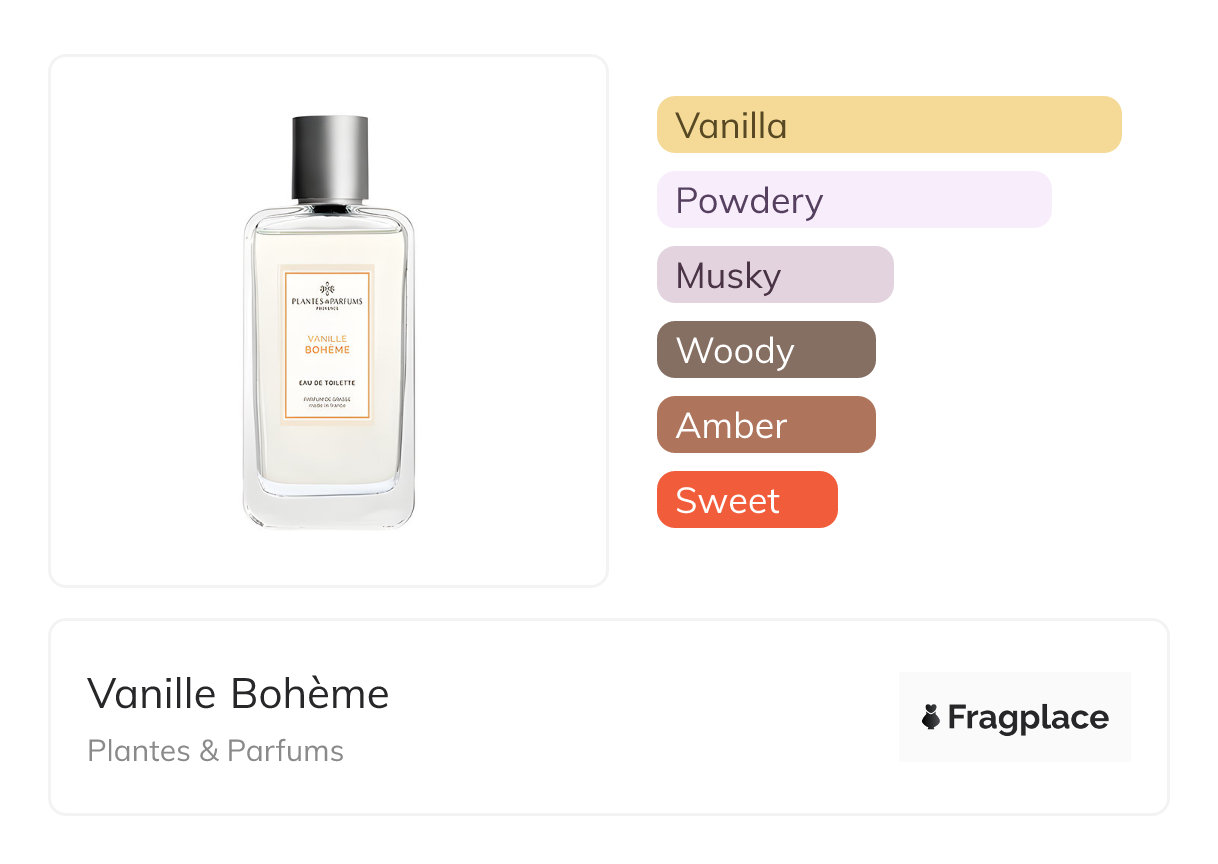This screenshot has height=864, width=1218.
Task: Click the glass base of the bottle
Action: (328, 507)
